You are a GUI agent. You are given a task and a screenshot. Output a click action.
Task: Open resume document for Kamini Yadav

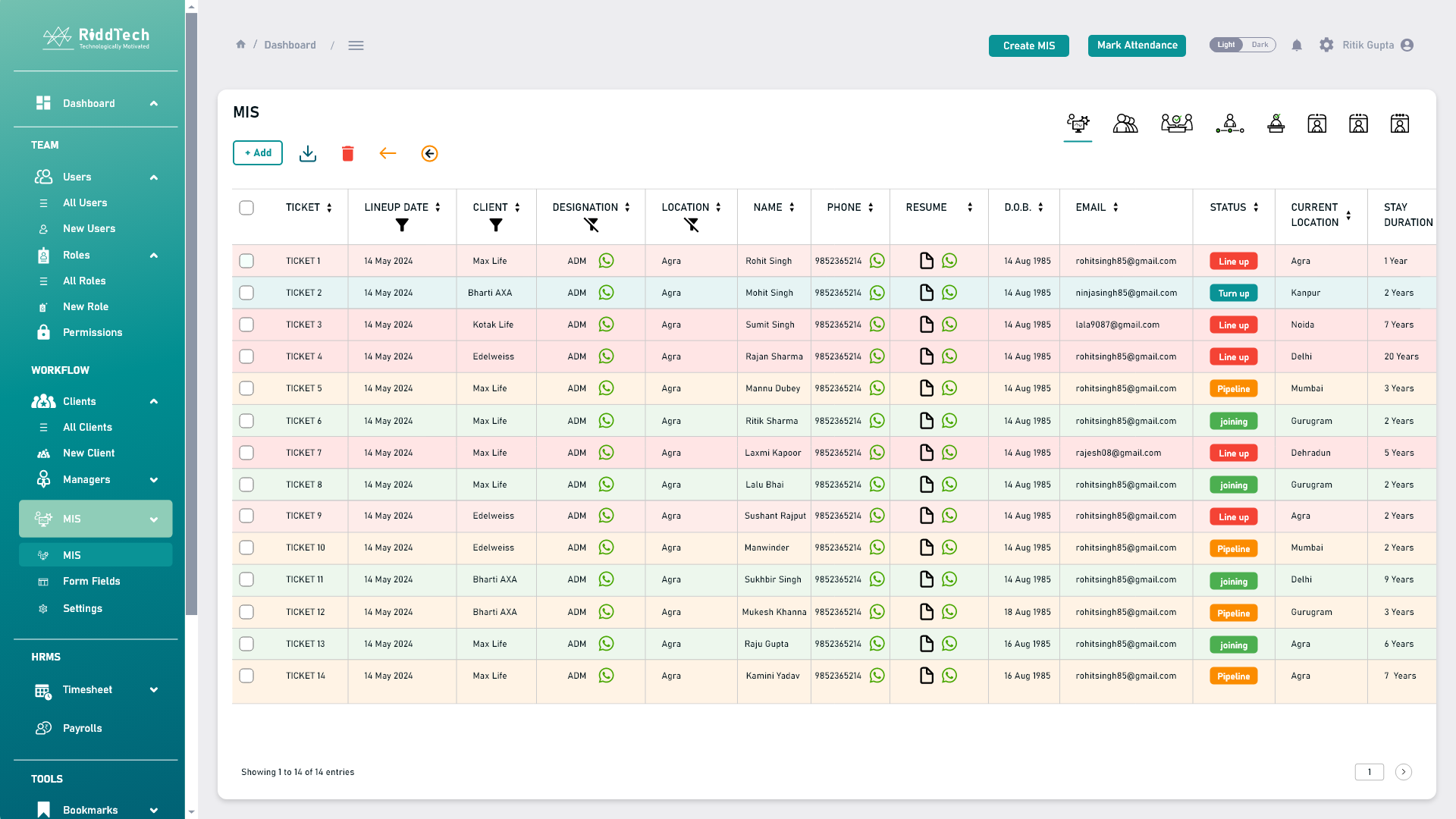click(927, 676)
